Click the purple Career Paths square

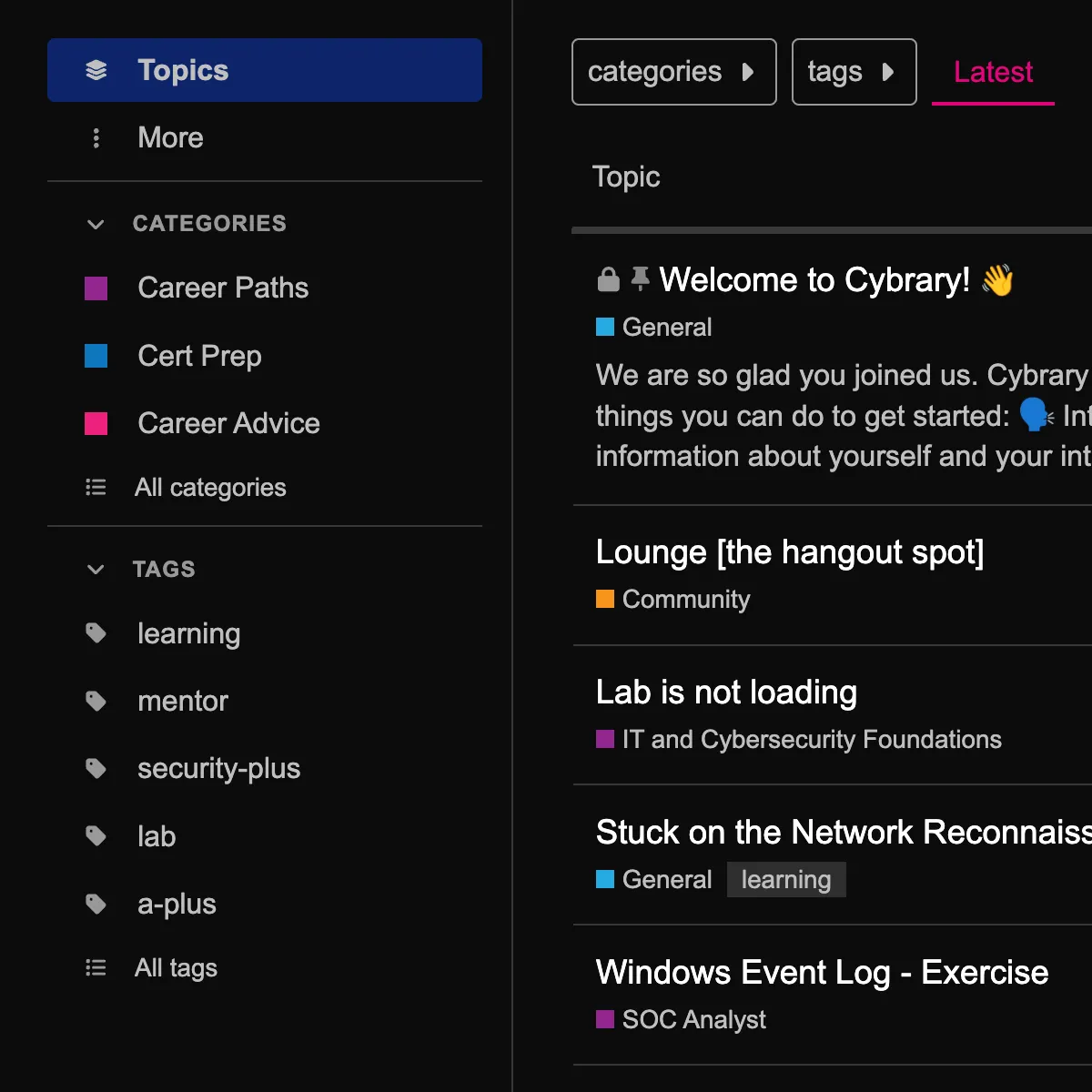[96, 288]
